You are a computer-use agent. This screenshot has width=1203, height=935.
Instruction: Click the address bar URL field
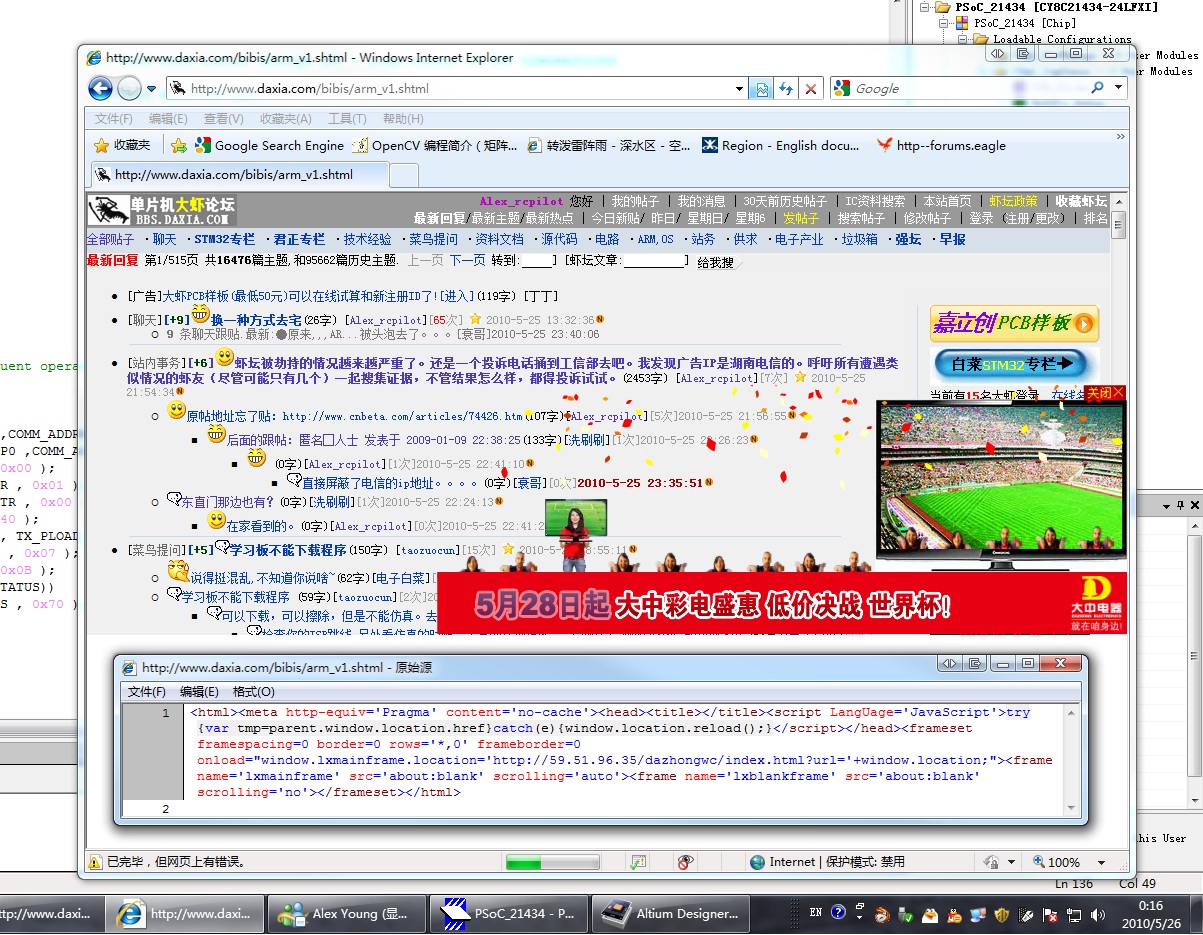pos(458,89)
